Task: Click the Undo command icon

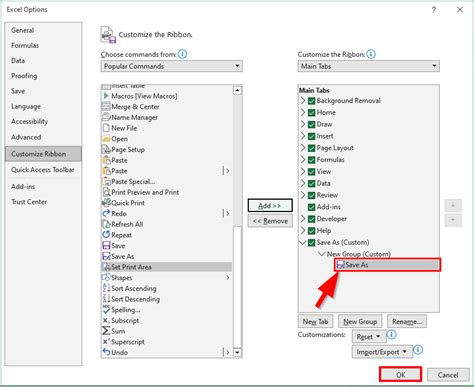Action: 106,352
